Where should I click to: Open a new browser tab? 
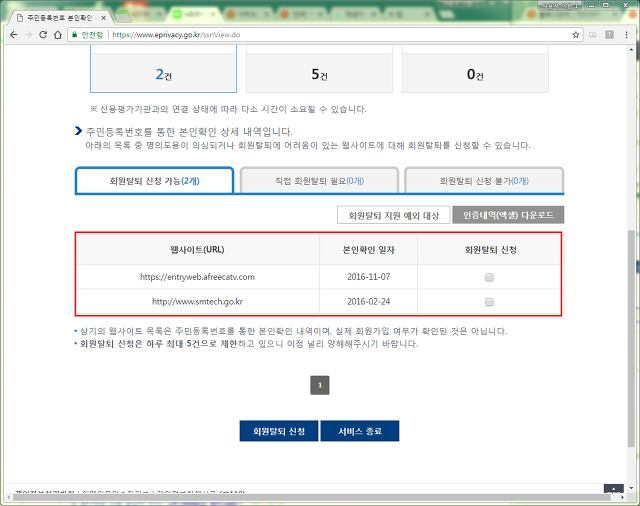[122, 18]
